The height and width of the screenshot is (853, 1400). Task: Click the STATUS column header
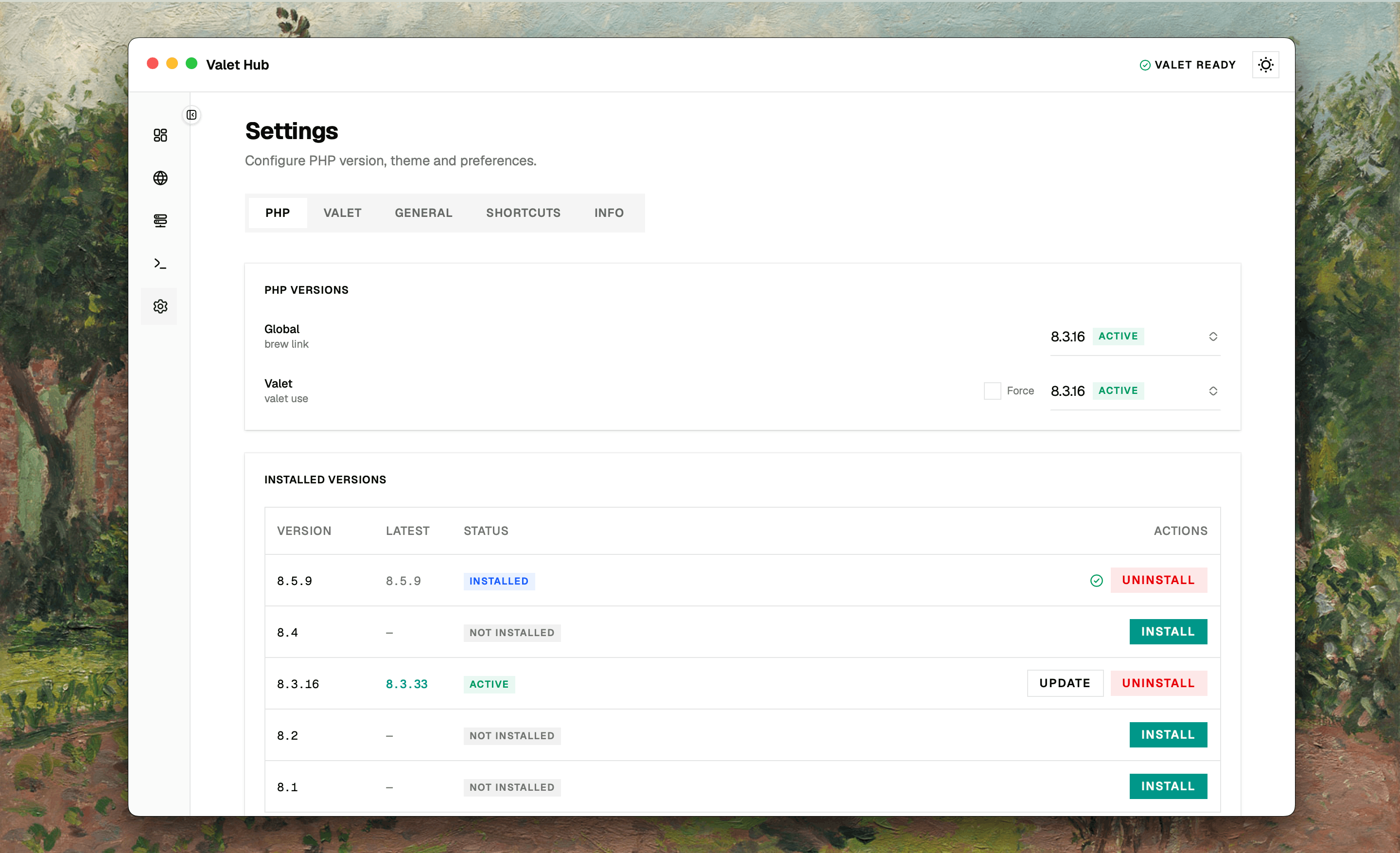click(486, 531)
